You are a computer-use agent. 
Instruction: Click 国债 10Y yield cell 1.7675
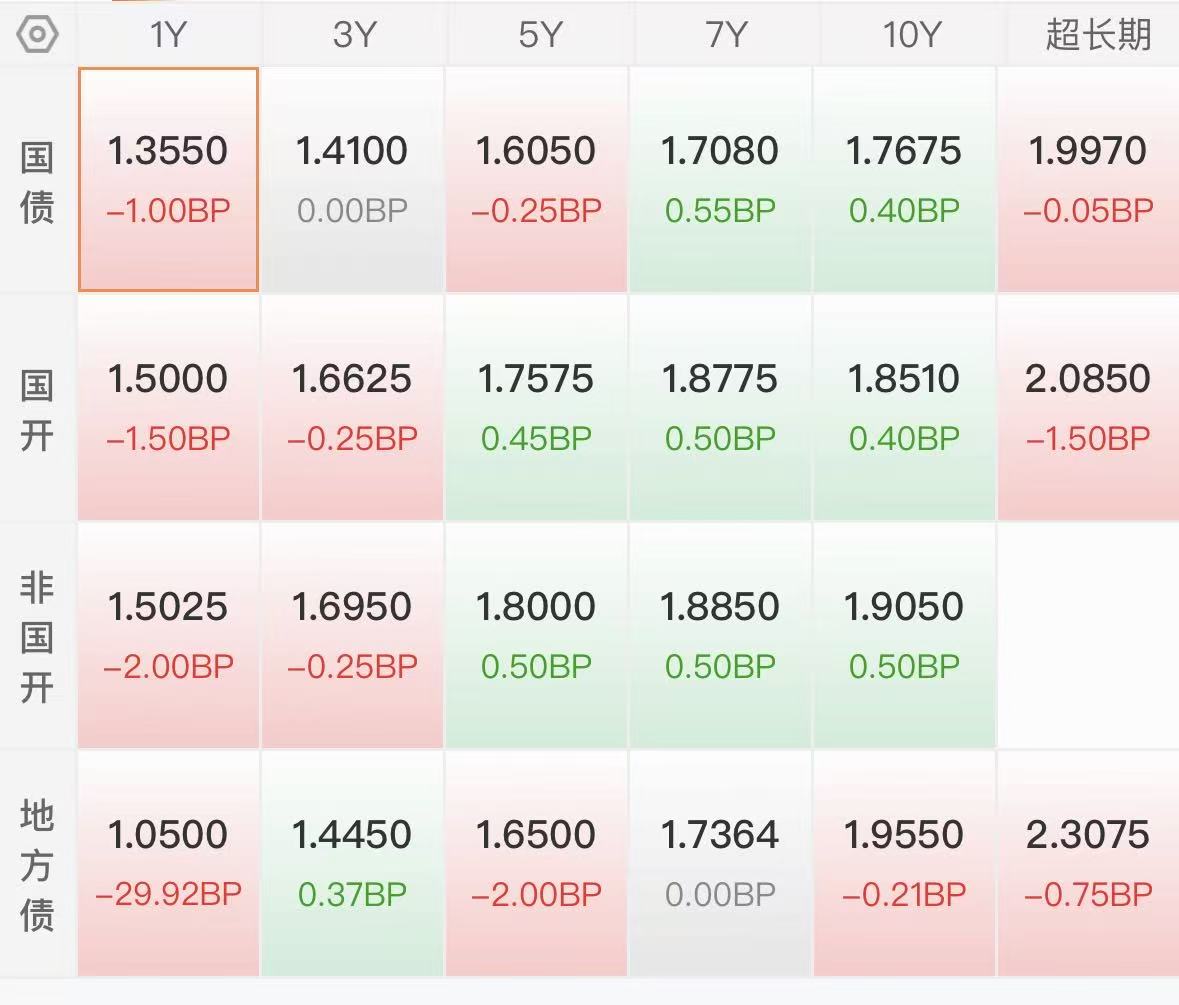click(x=904, y=179)
